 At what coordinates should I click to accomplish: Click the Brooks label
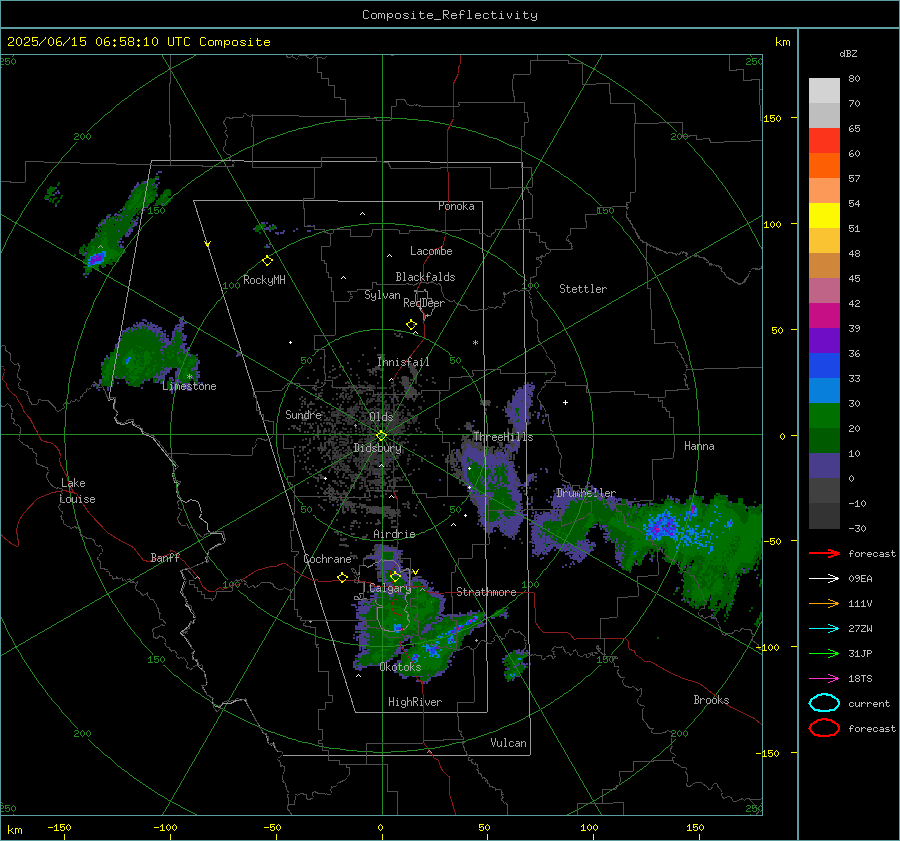coord(711,700)
